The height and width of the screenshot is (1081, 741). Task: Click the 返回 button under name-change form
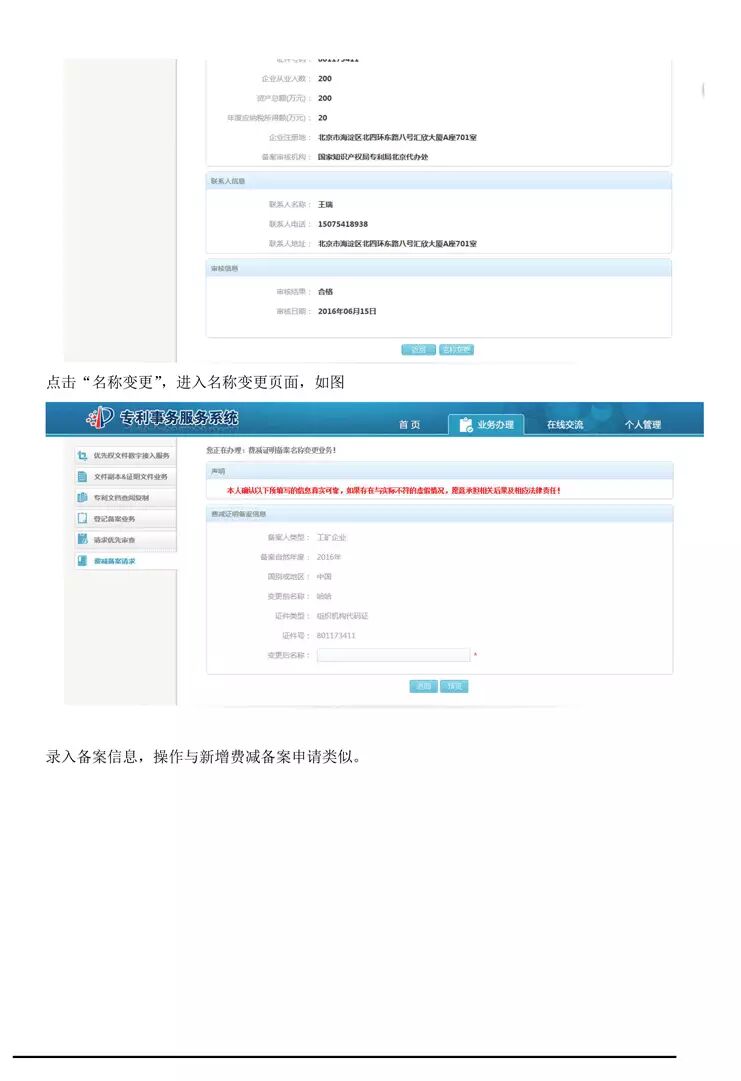(423, 686)
